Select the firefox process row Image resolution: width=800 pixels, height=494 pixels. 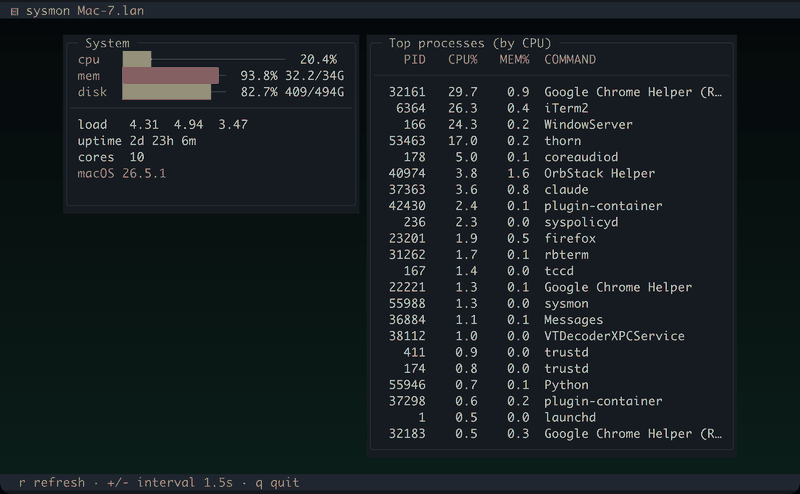point(552,238)
